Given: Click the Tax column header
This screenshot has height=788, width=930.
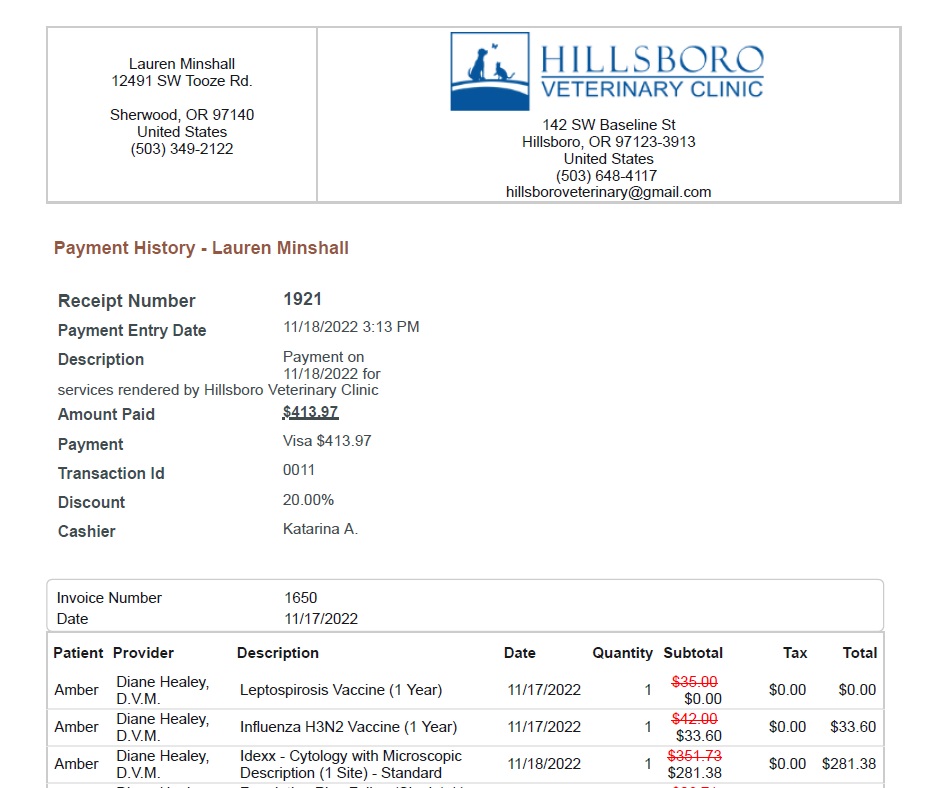Looking at the screenshot, I should (795, 653).
